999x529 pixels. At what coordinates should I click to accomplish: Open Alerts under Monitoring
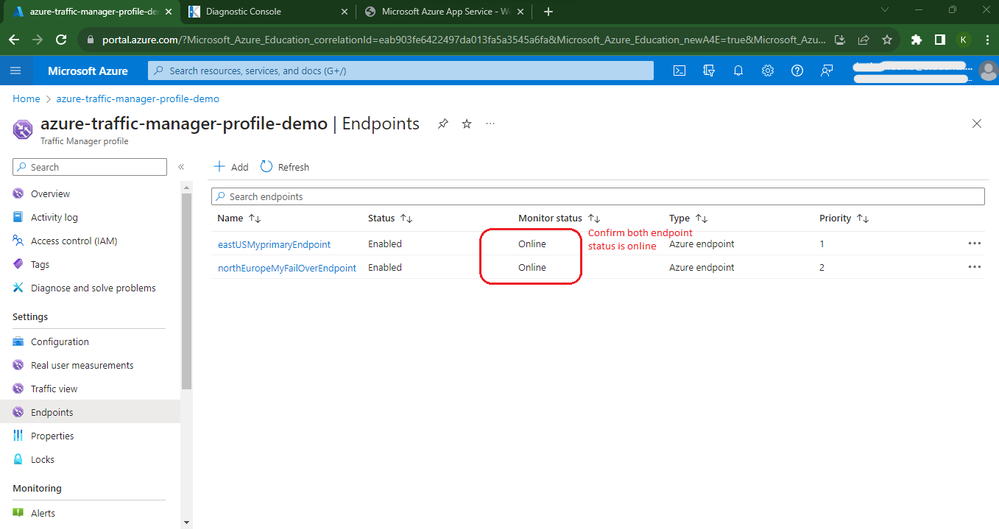tap(43, 513)
